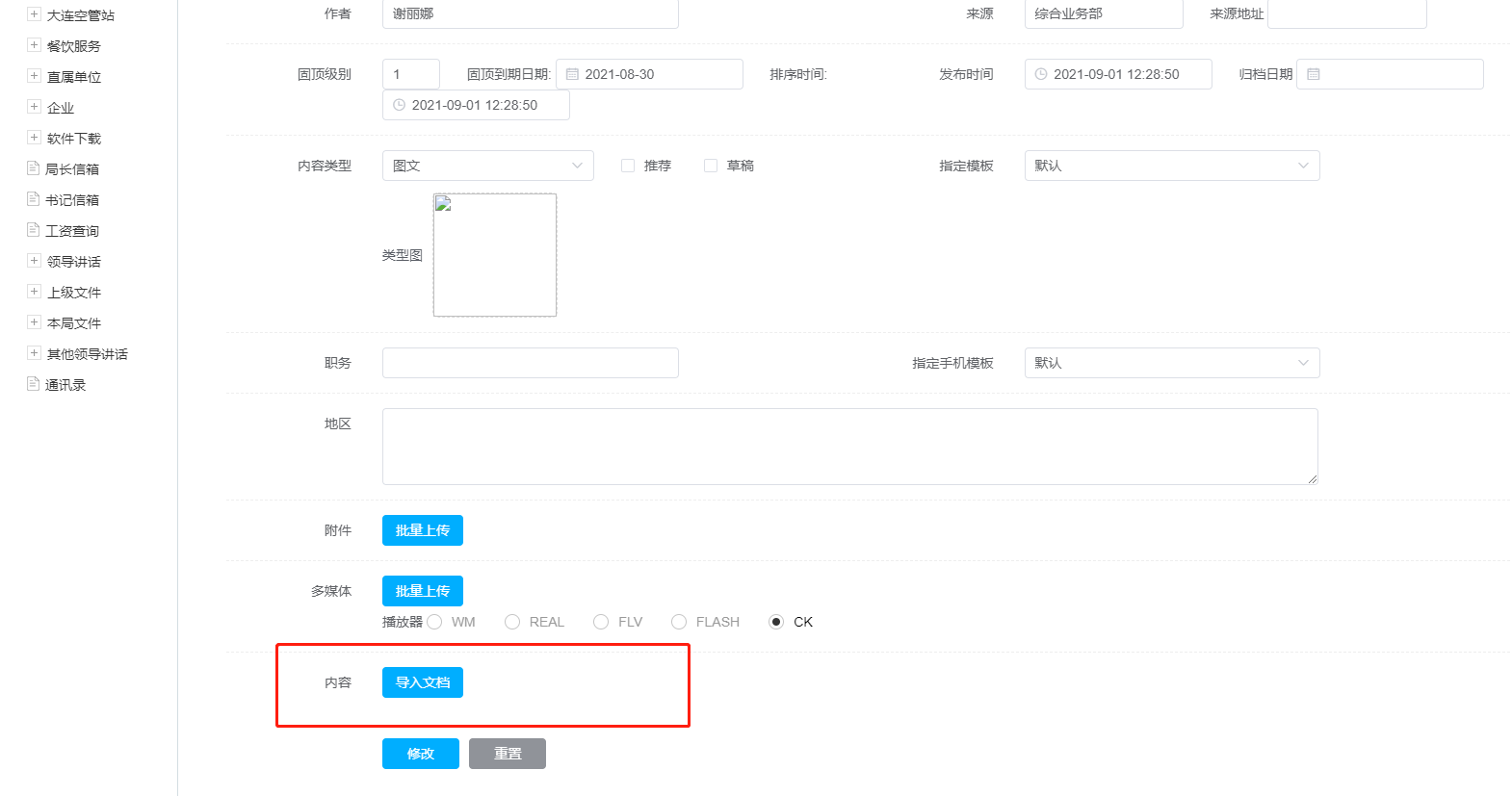Click the clock icon in 发布时间 field
Viewport: 1512px width, 796px height.
[1041, 74]
